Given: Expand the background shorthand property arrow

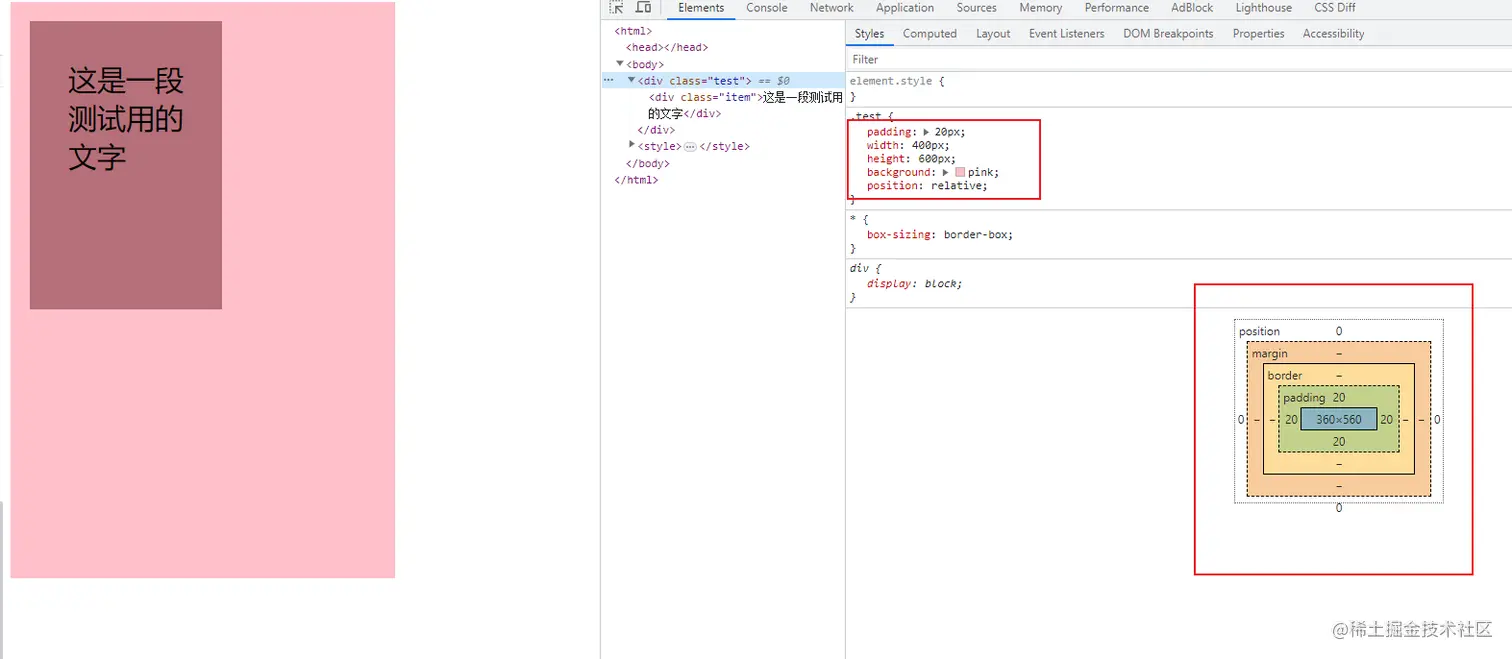Looking at the screenshot, I should click(x=946, y=172).
